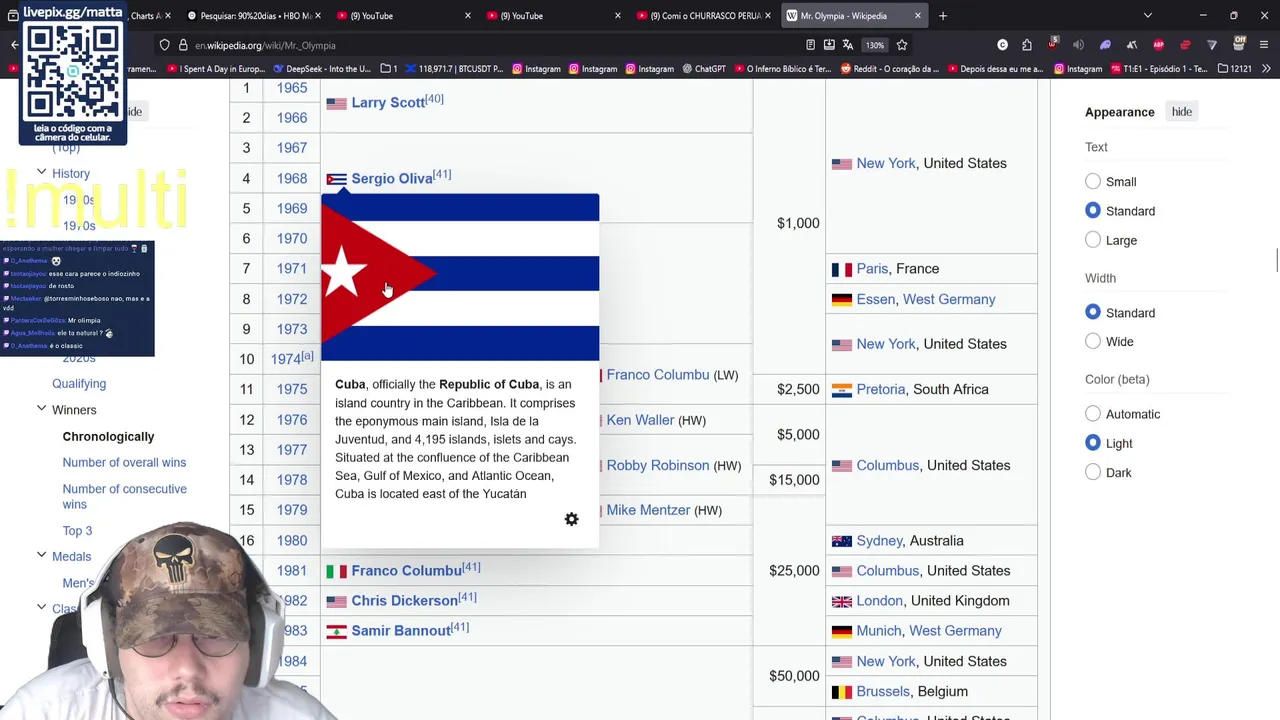Select Large text size
Image resolution: width=1280 pixels, height=720 pixels.
click(x=1093, y=240)
